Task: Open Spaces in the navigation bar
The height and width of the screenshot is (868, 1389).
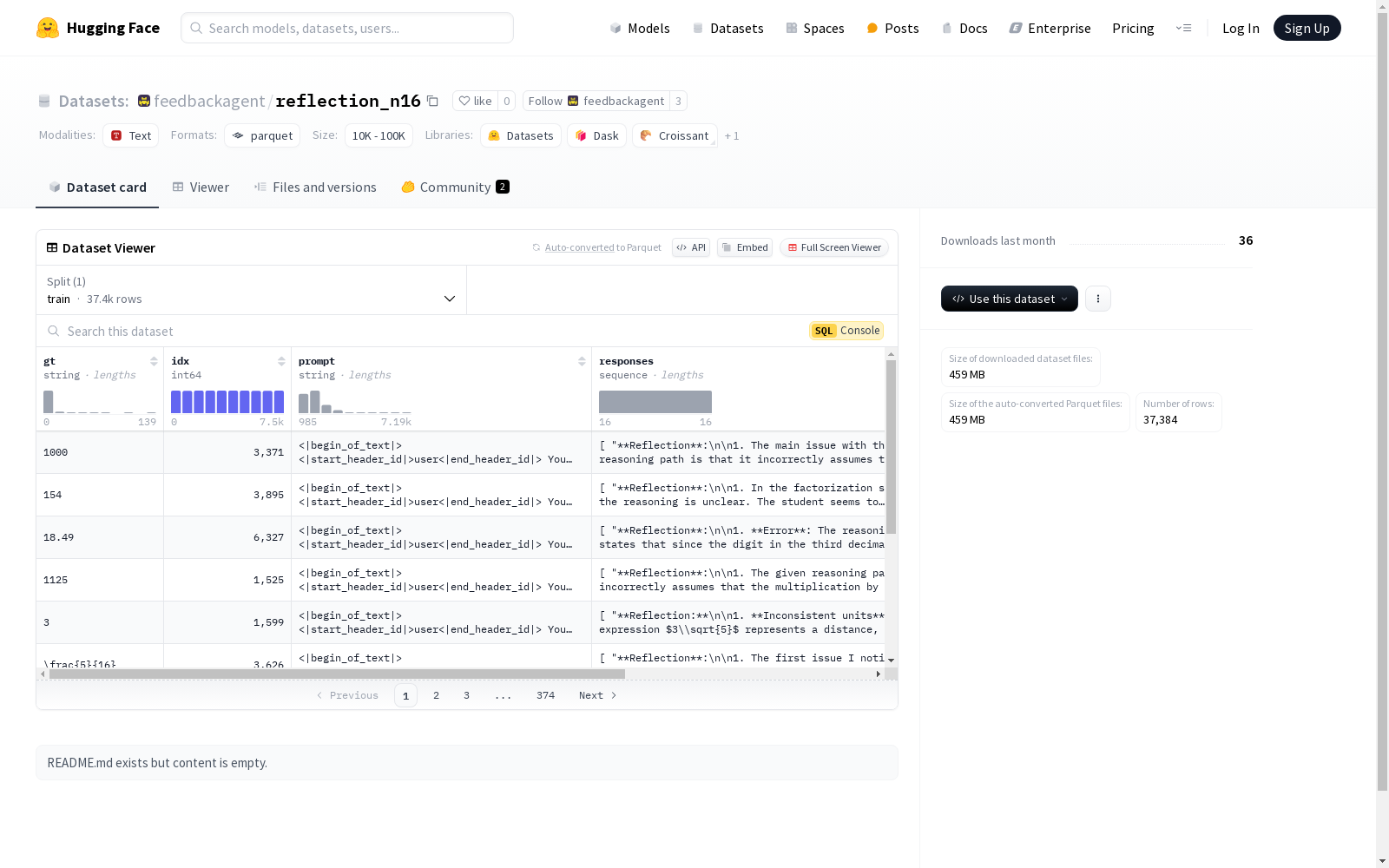Action: pyautogui.click(x=815, y=28)
